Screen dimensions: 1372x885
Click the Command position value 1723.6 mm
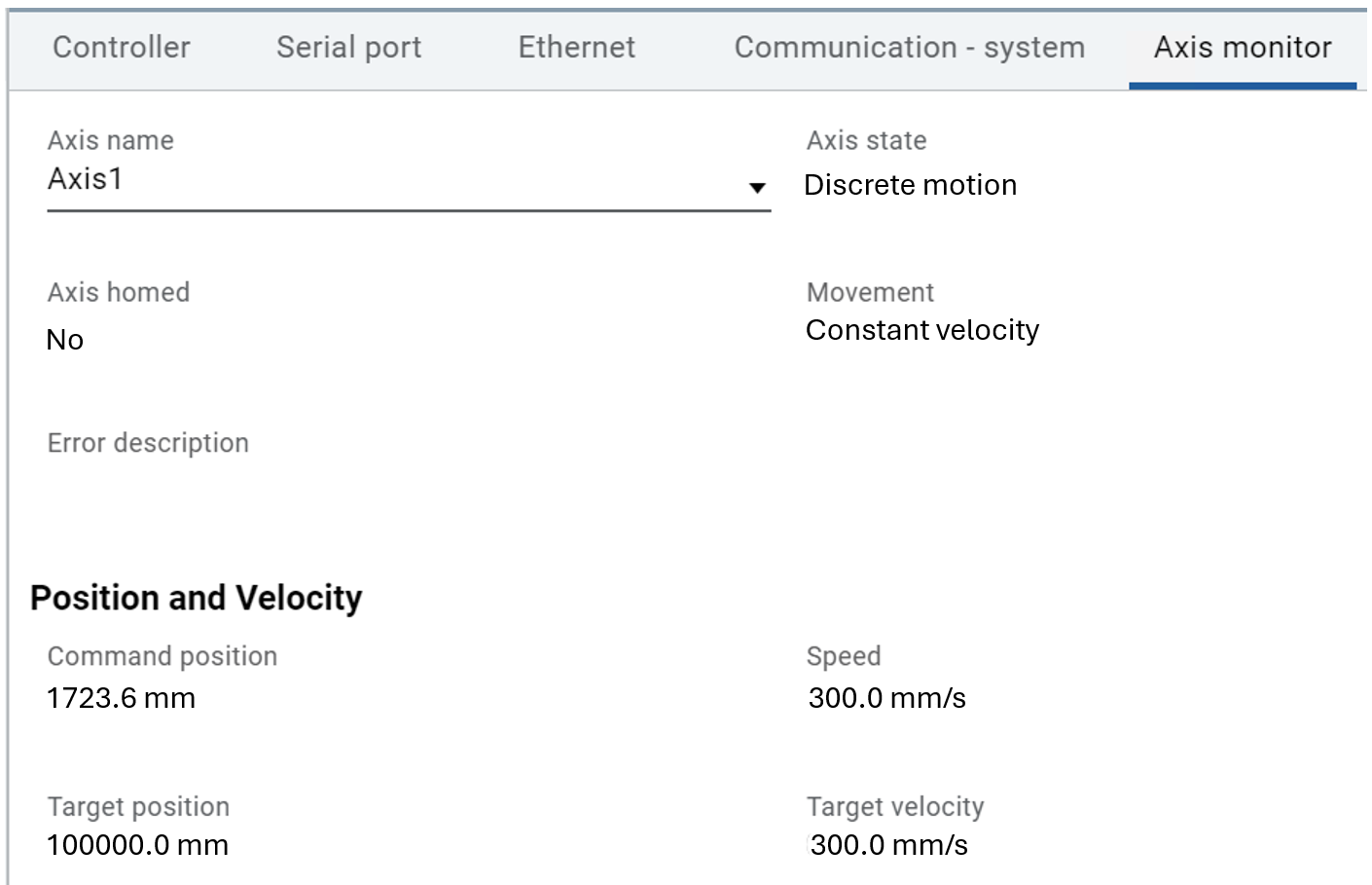pyautogui.click(x=121, y=698)
